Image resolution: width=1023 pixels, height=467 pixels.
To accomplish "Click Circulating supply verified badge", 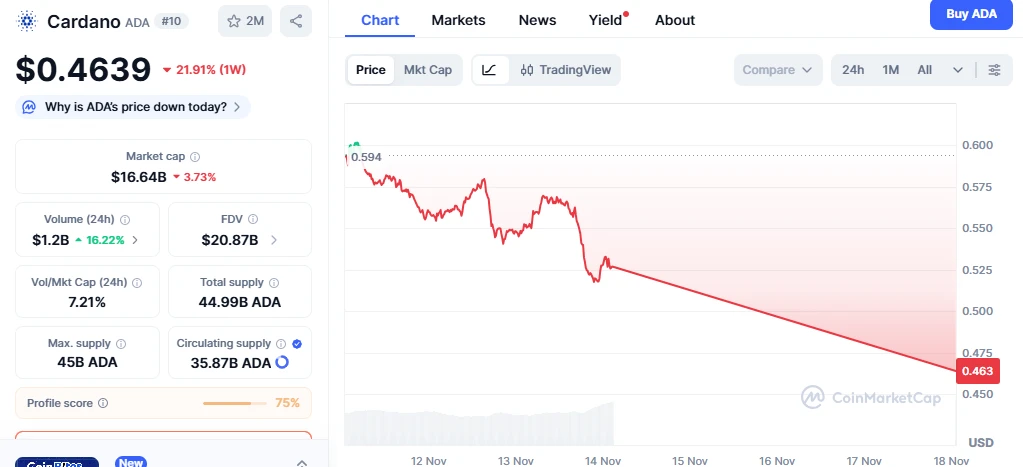I will [x=297, y=344].
